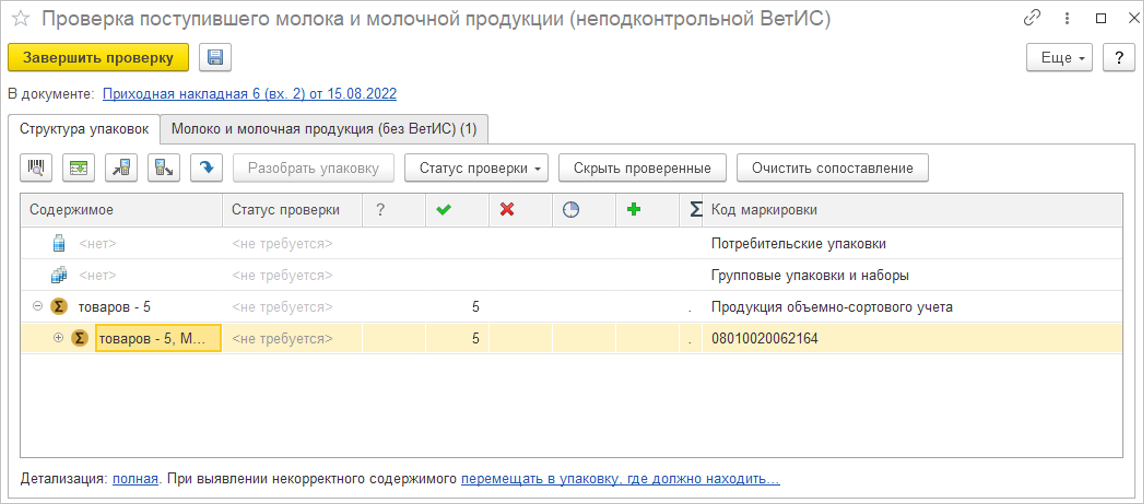Viewport: 1144px width, 504px height.
Task: Select marking code 08010020062164 cell
Action: [x=764, y=339]
